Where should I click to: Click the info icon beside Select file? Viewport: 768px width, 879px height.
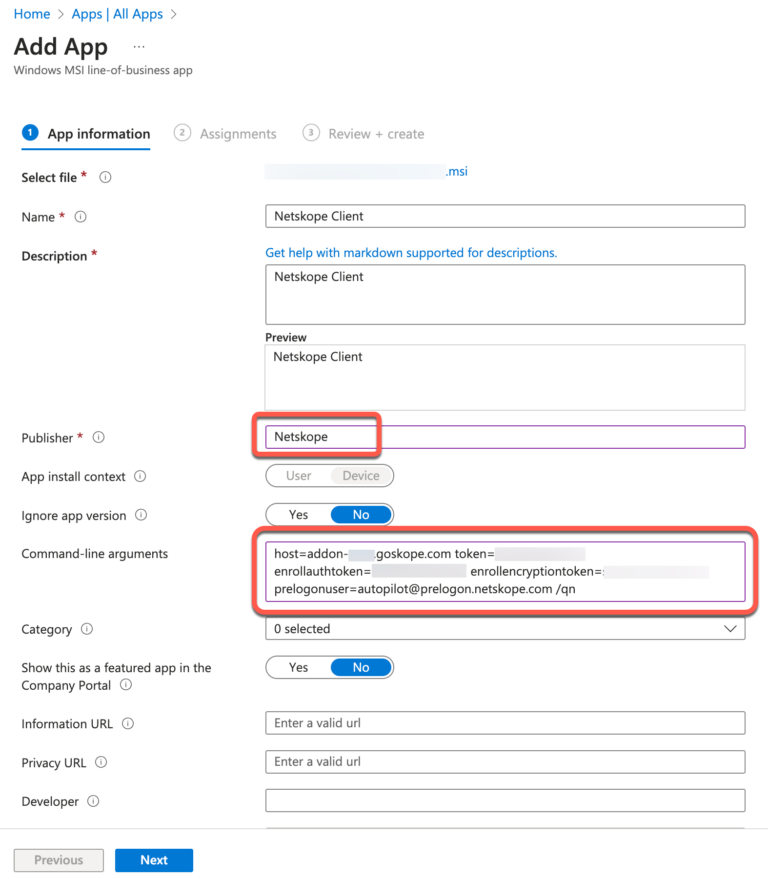[x=104, y=177]
